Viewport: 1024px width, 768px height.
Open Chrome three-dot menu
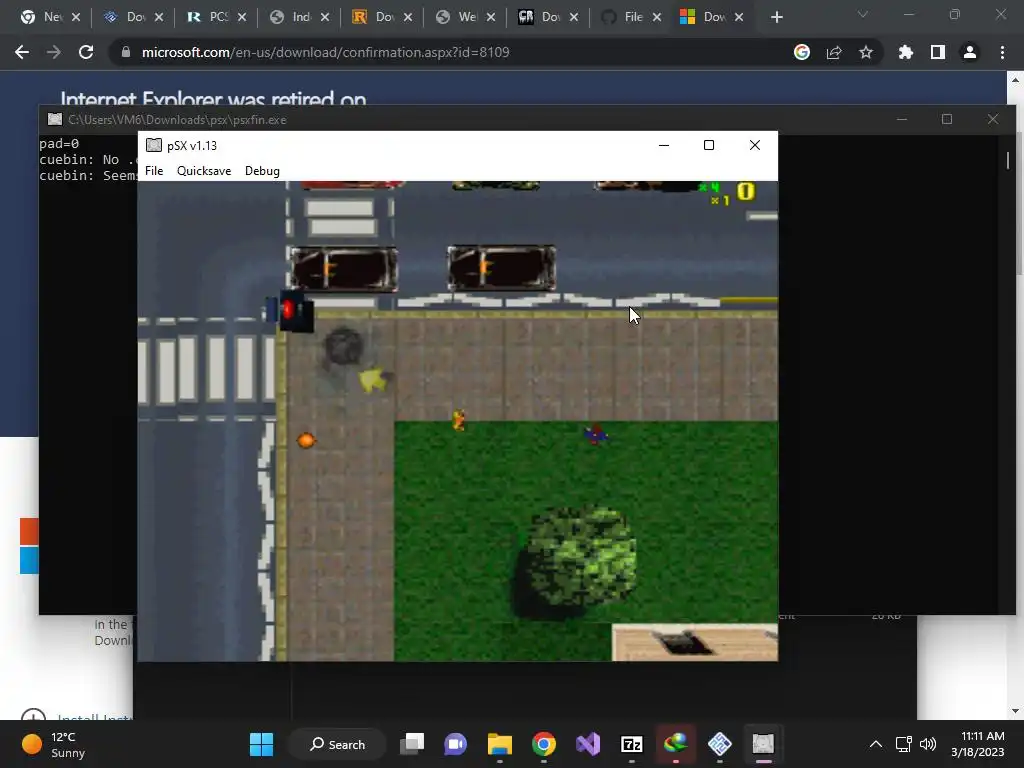point(1002,52)
